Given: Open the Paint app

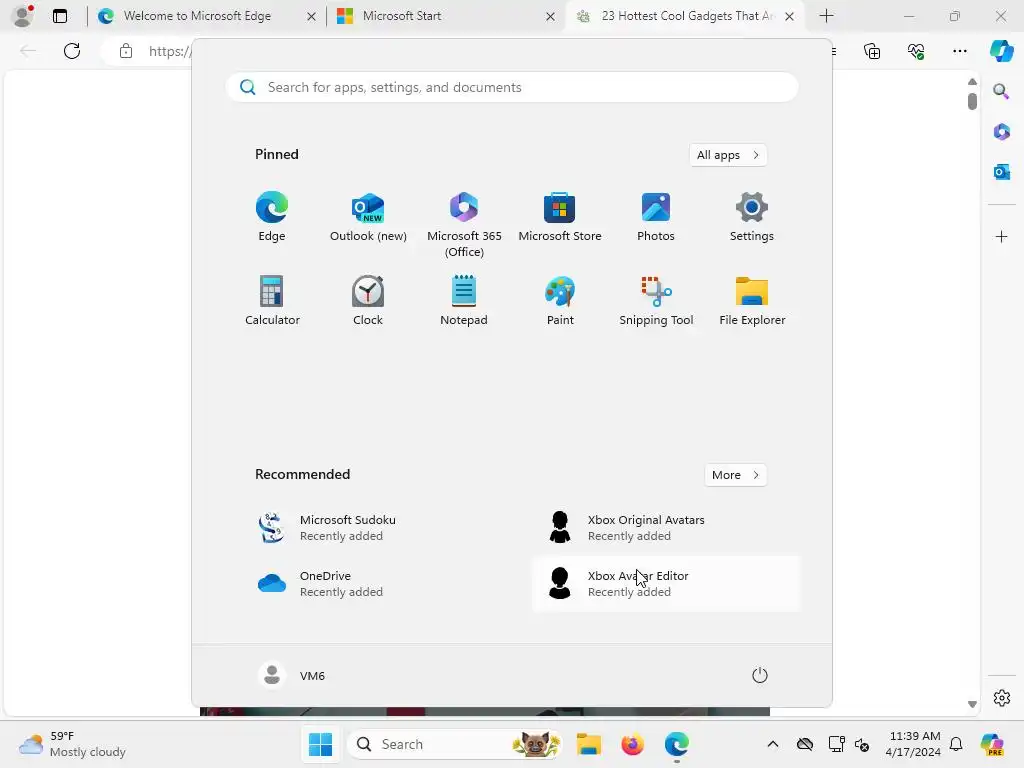Looking at the screenshot, I should point(560,301).
